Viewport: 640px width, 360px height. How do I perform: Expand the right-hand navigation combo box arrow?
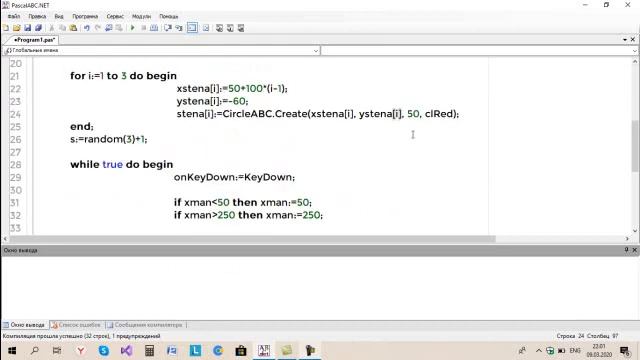(635, 51)
